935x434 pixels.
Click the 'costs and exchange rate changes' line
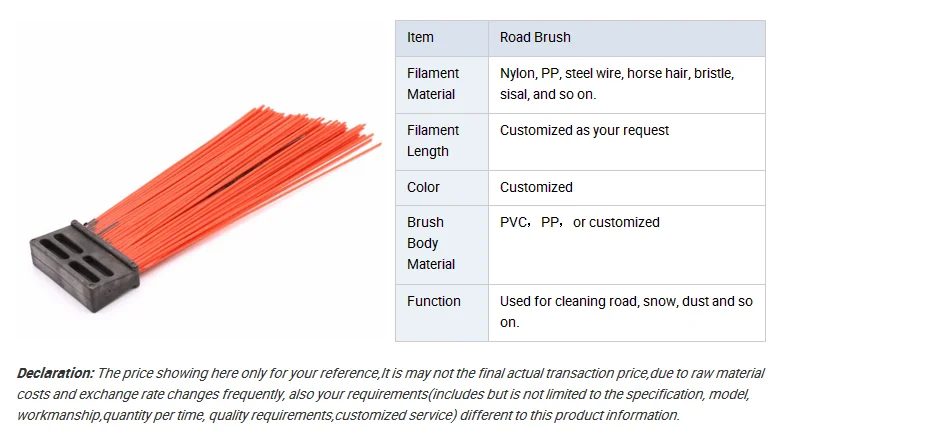click(130, 394)
